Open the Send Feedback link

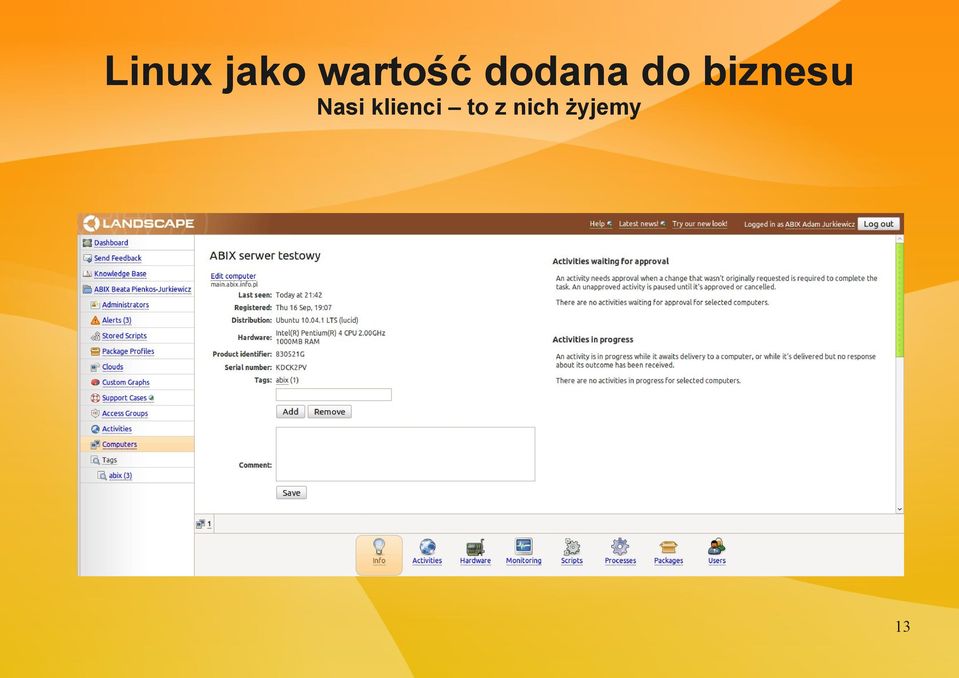click(117, 258)
